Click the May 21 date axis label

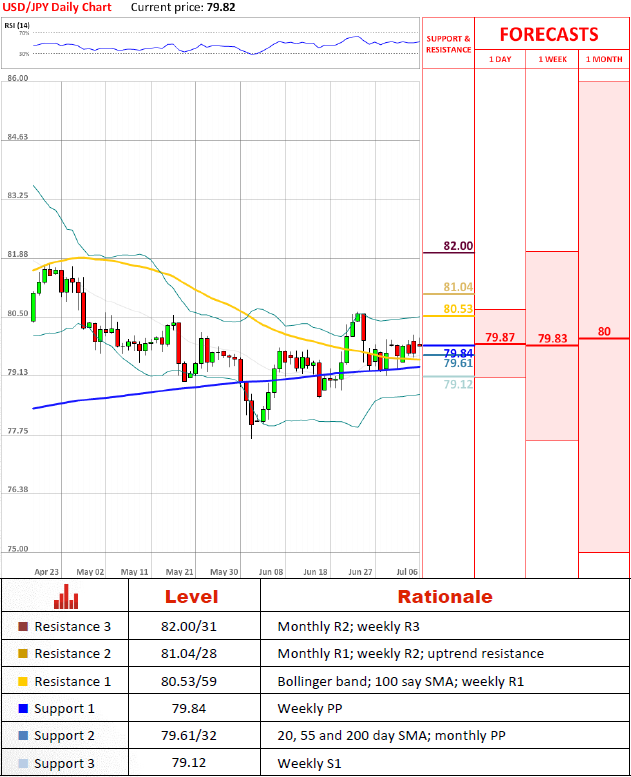click(x=179, y=572)
